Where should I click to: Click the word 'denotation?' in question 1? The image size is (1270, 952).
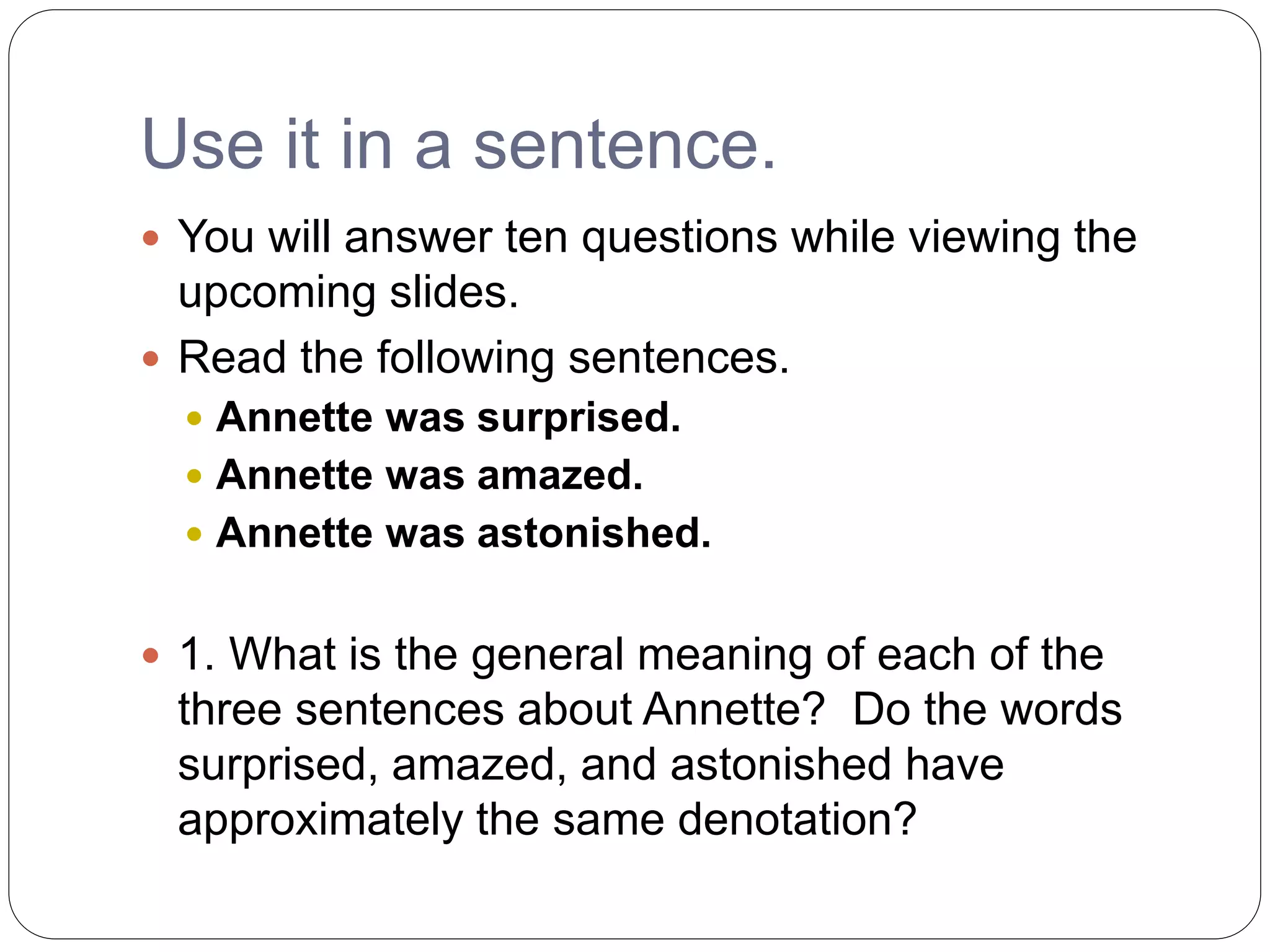tap(797, 819)
